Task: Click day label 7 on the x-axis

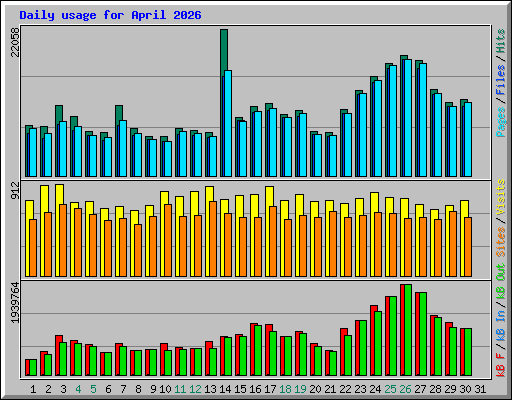Action: (x=123, y=389)
